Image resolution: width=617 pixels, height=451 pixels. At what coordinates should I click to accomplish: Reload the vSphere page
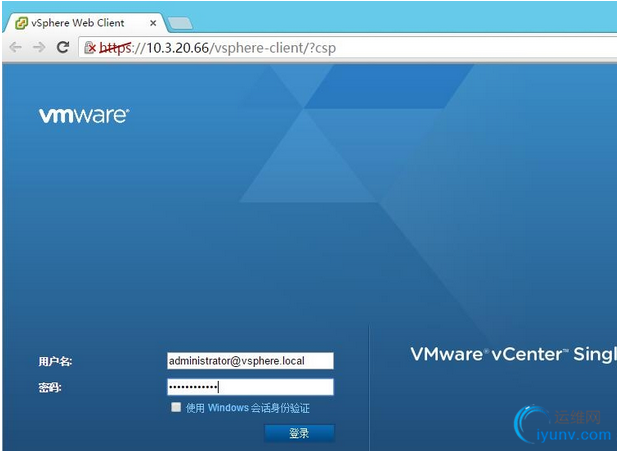tap(63, 47)
